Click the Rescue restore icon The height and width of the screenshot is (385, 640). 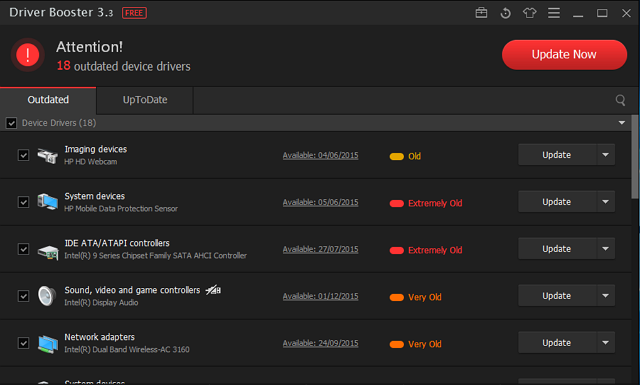(505, 13)
